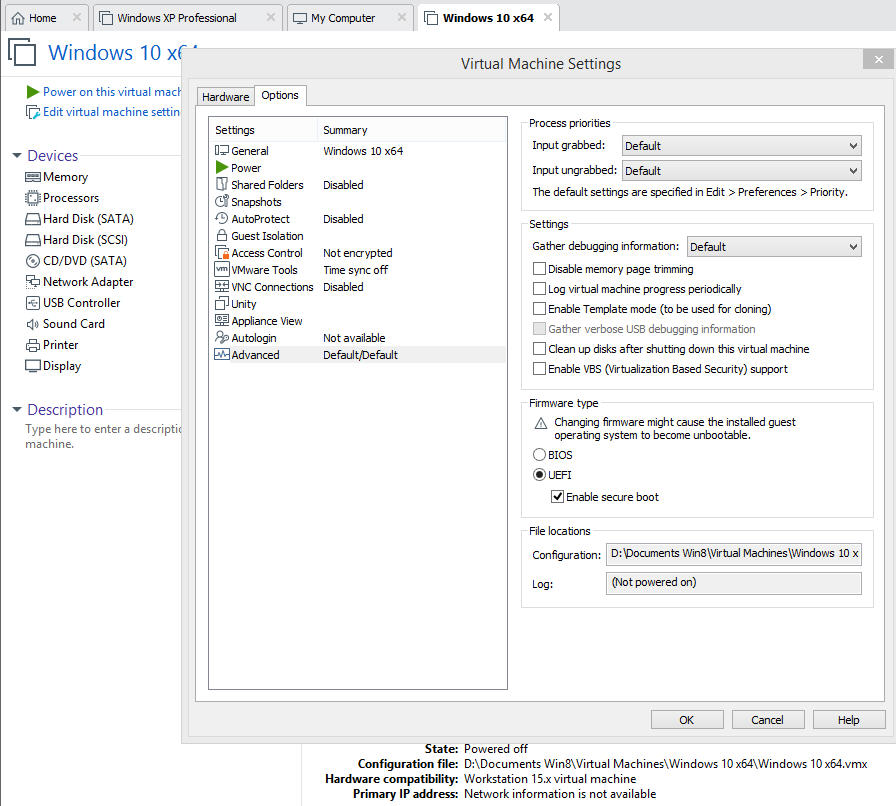Image resolution: width=896 pixels, height=806 pixels.
Task: Click the Configuration file path field
Action: (x=733, y=554)
